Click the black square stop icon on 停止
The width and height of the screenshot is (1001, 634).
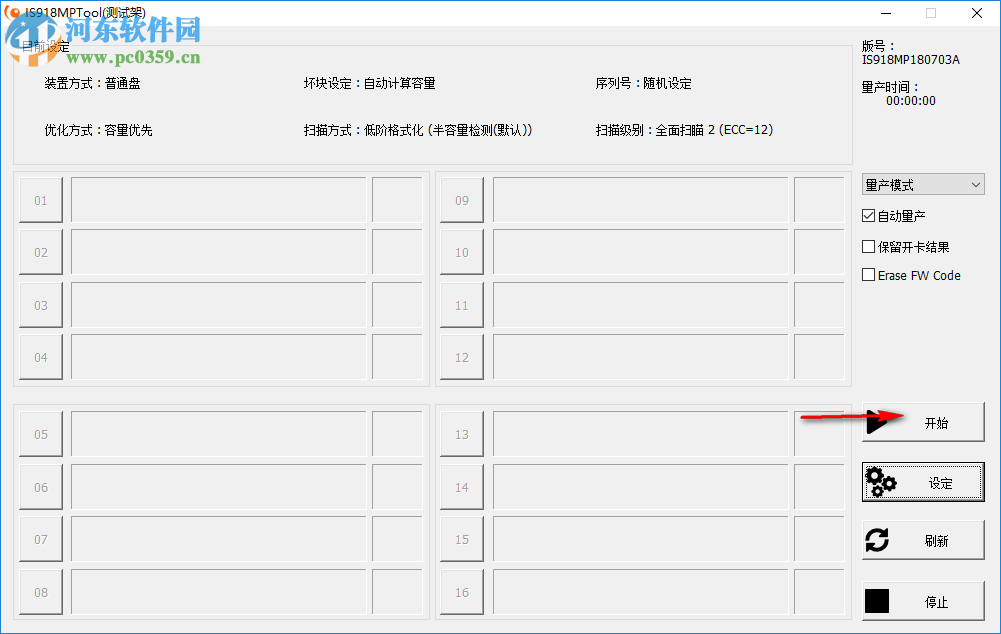point(877,600)
